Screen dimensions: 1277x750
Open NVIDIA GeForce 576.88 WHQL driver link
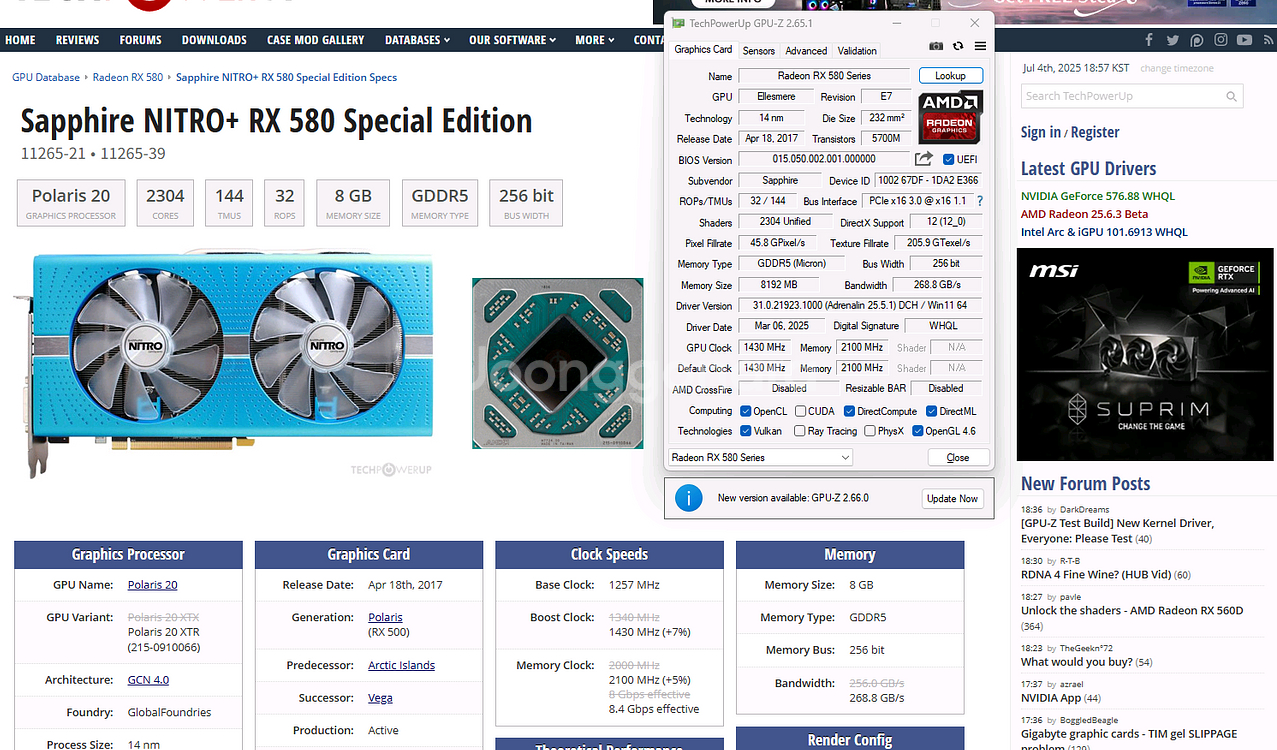click(x=1098, y=196)
